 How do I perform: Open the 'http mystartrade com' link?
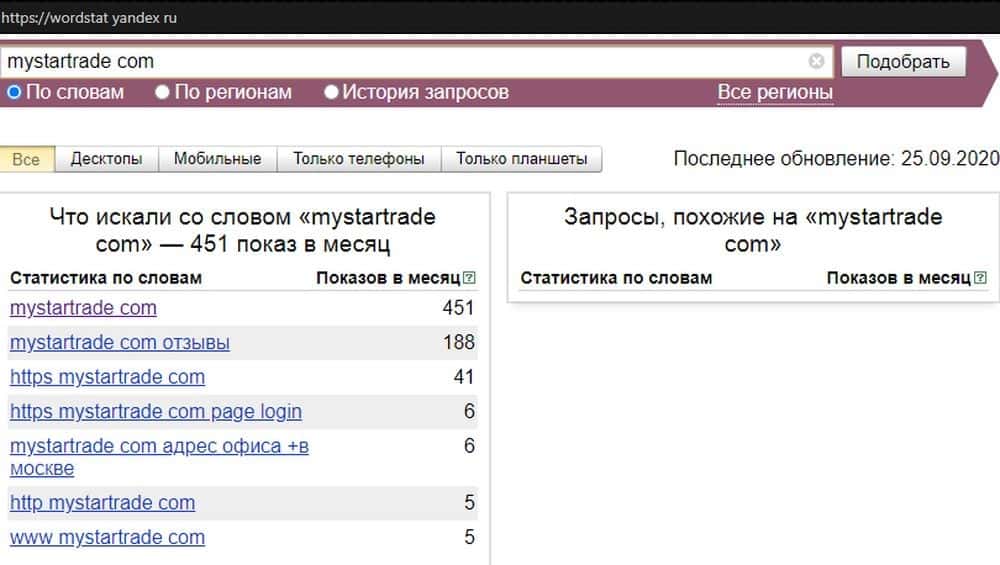[102, 503]
